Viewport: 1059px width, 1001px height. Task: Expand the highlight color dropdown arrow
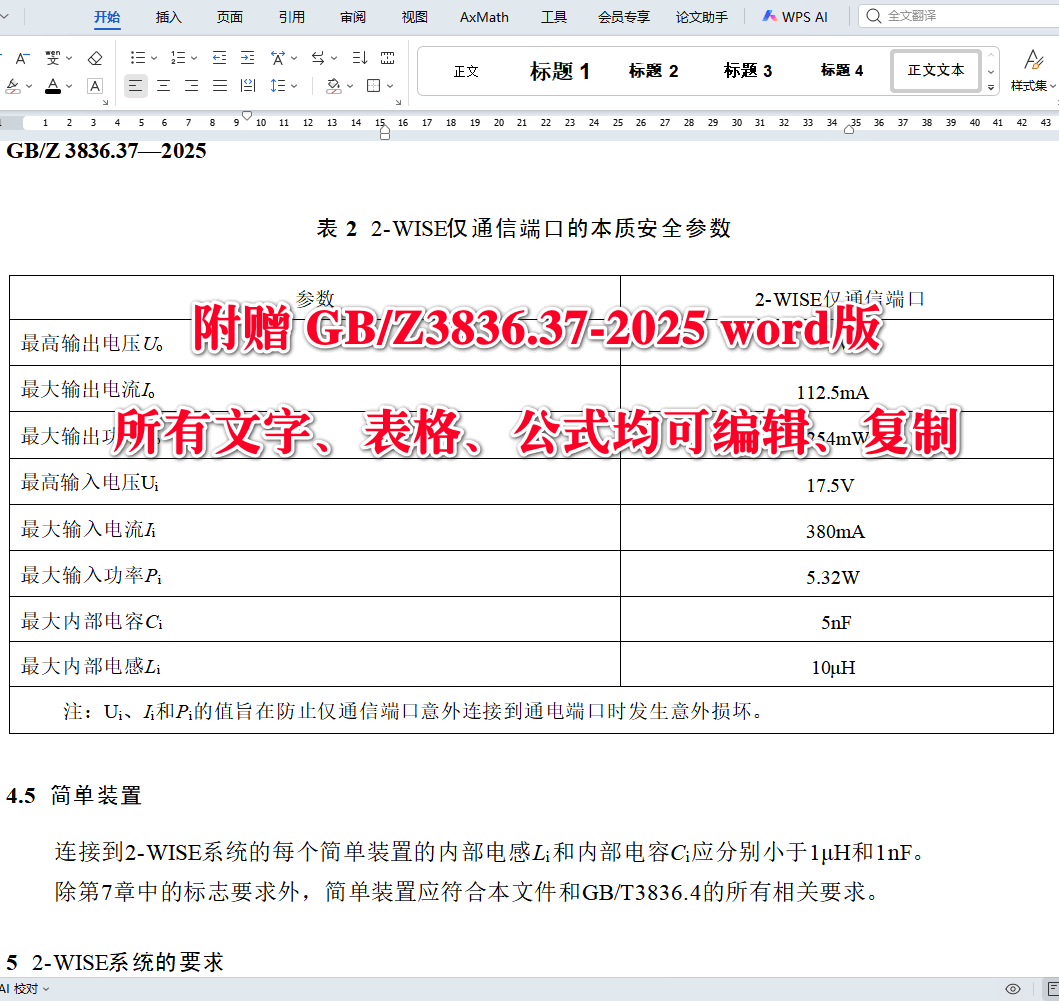click(x=28, y=86)
